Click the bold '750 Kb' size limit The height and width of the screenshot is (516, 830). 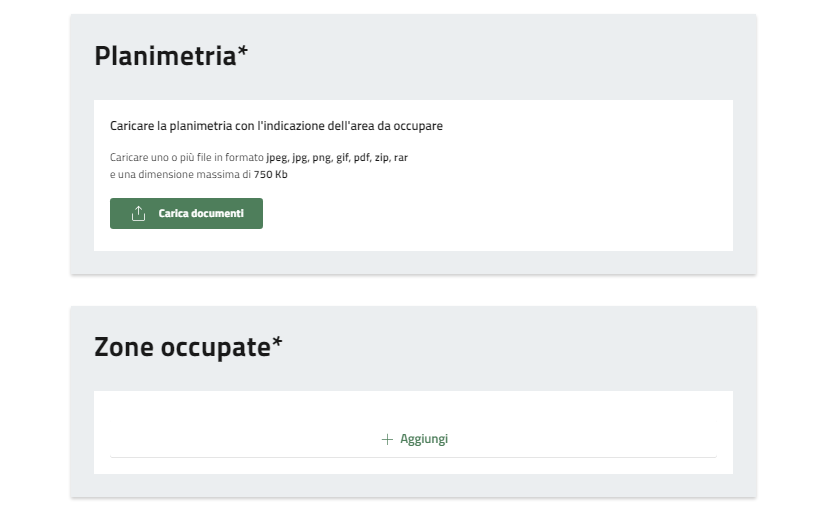coord(271,174)
